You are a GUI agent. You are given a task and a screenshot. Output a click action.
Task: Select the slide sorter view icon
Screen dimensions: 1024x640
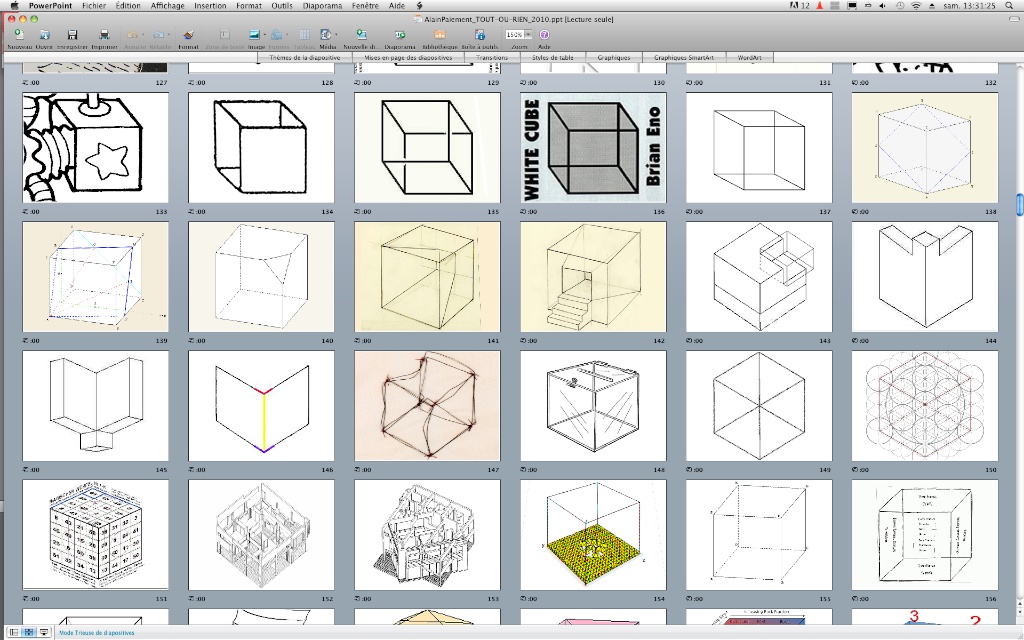click(x=29, y=632)
